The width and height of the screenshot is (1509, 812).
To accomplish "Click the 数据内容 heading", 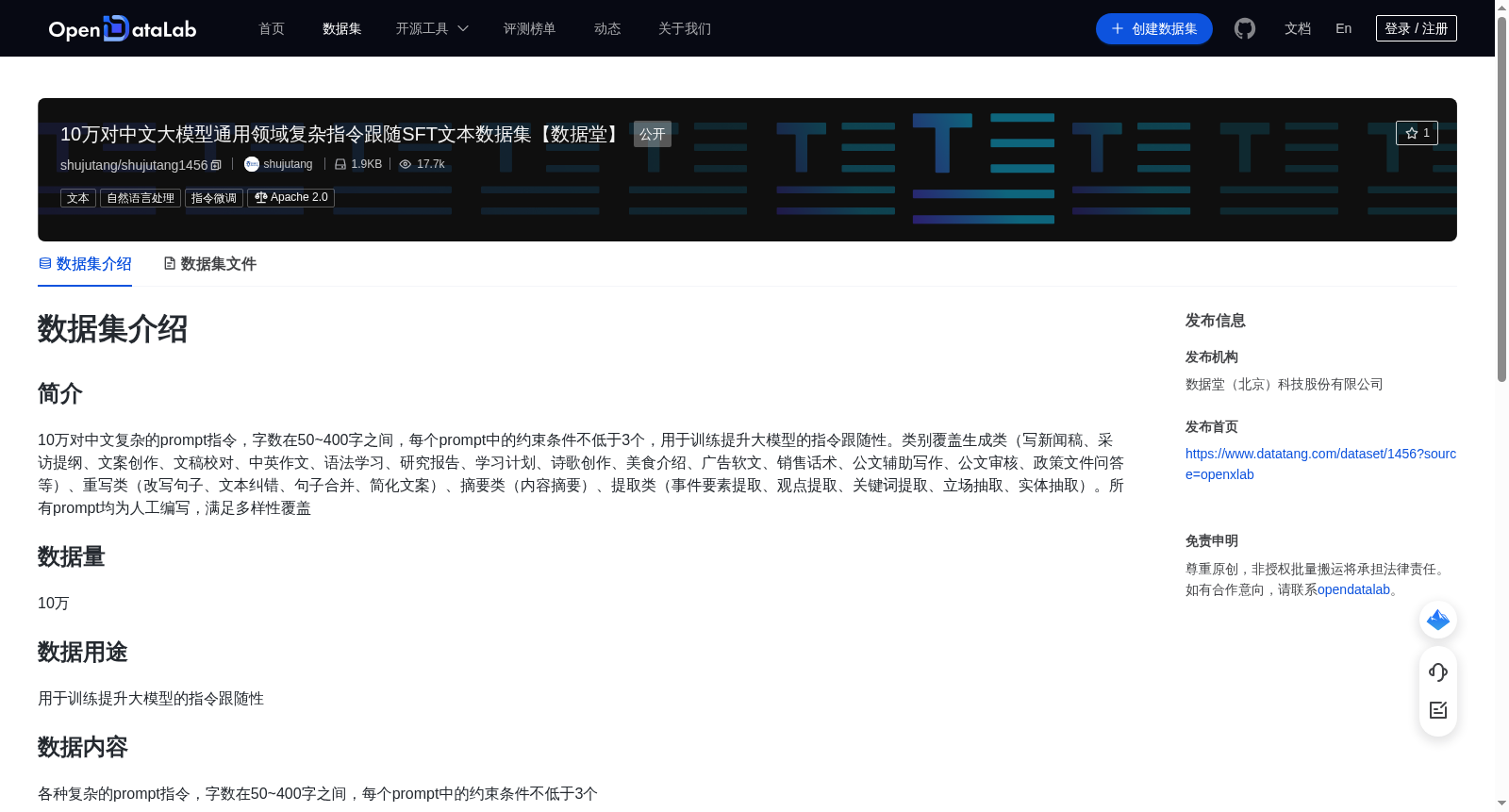I will click(x=83, y=747).
